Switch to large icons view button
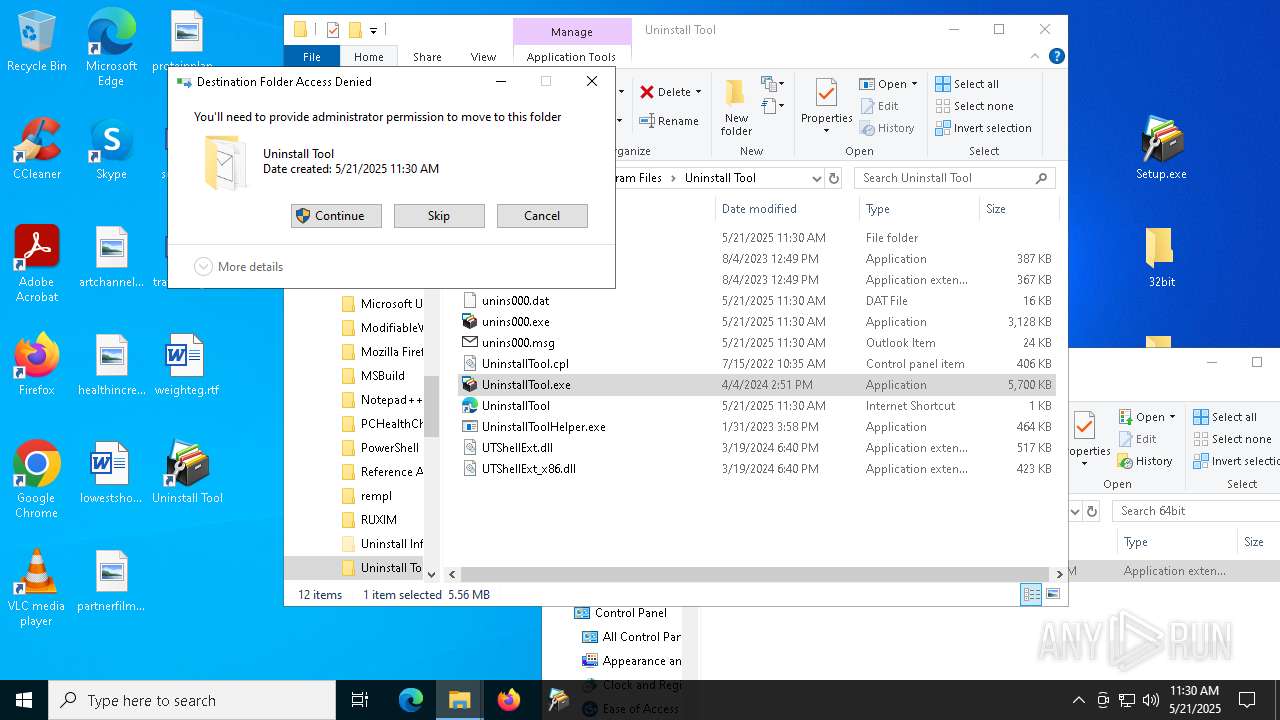Screen dimensions: 1280x720 tap(1052, 595)
